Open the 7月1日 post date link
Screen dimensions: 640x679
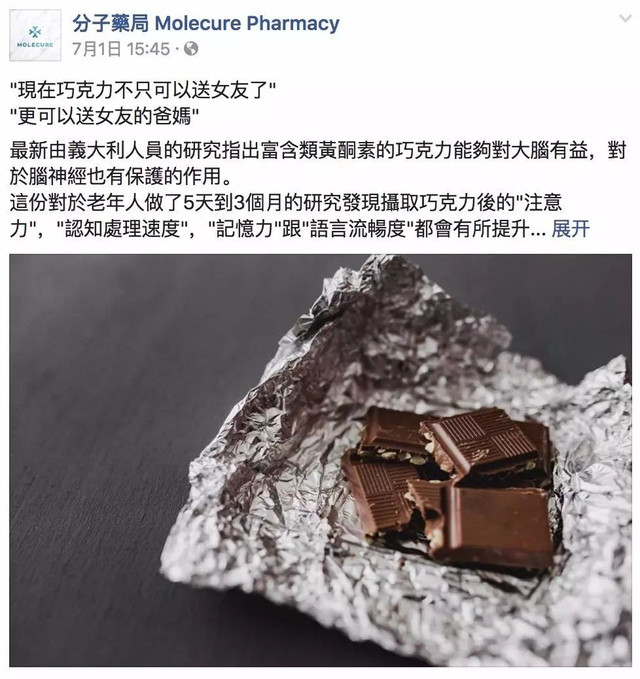(x=97, y=49)
